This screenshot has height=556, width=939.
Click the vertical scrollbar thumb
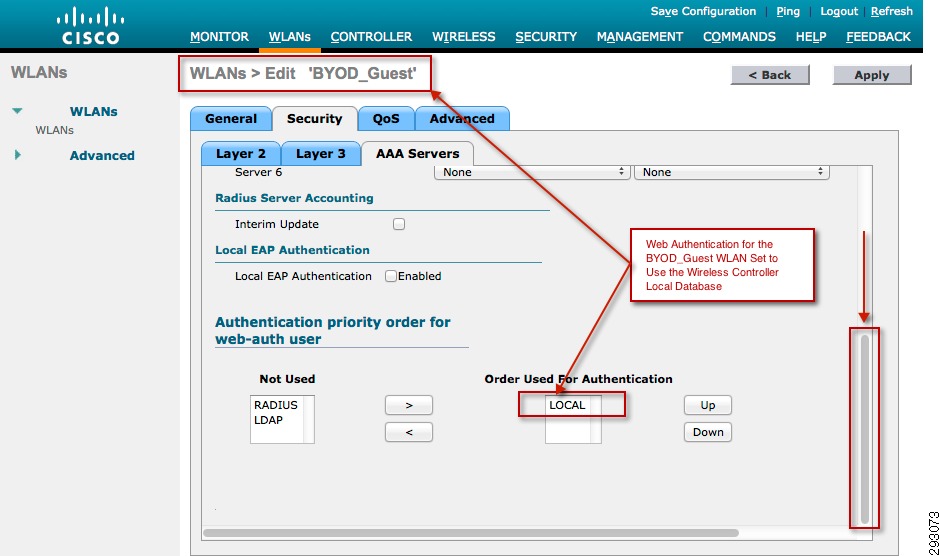tap(864, 428)
